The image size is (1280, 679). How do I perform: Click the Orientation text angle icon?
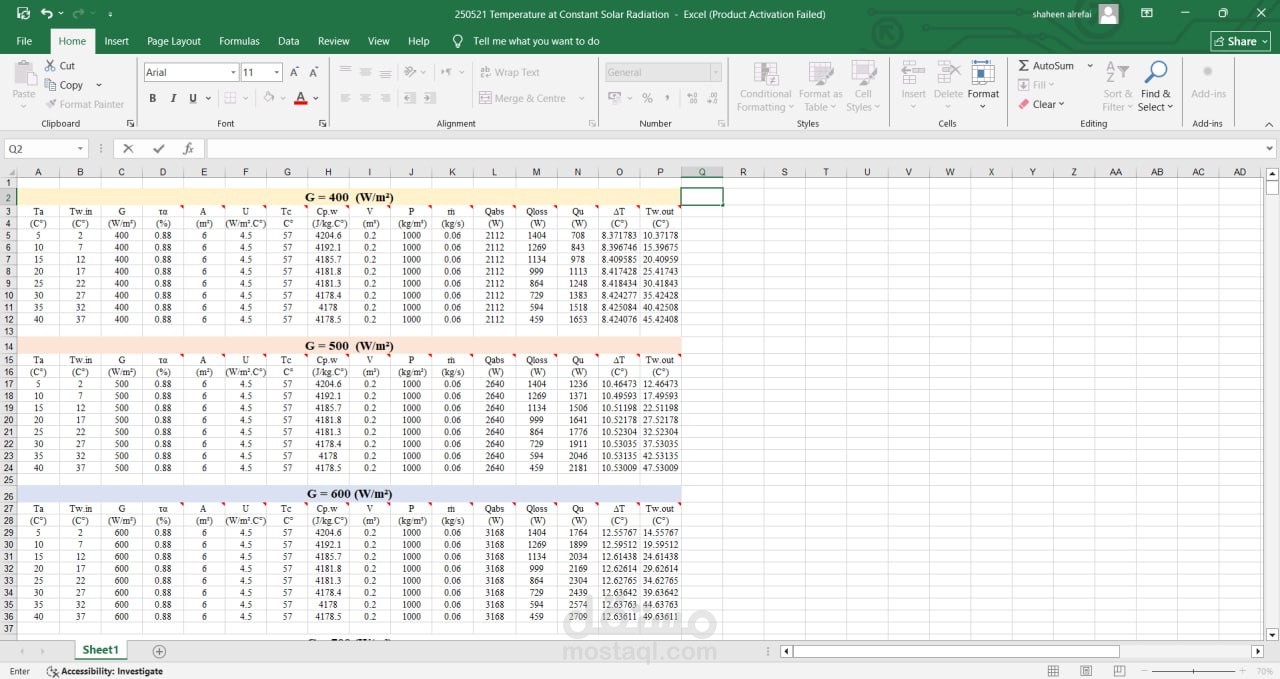pyautogui.click(x=410, y=72)
